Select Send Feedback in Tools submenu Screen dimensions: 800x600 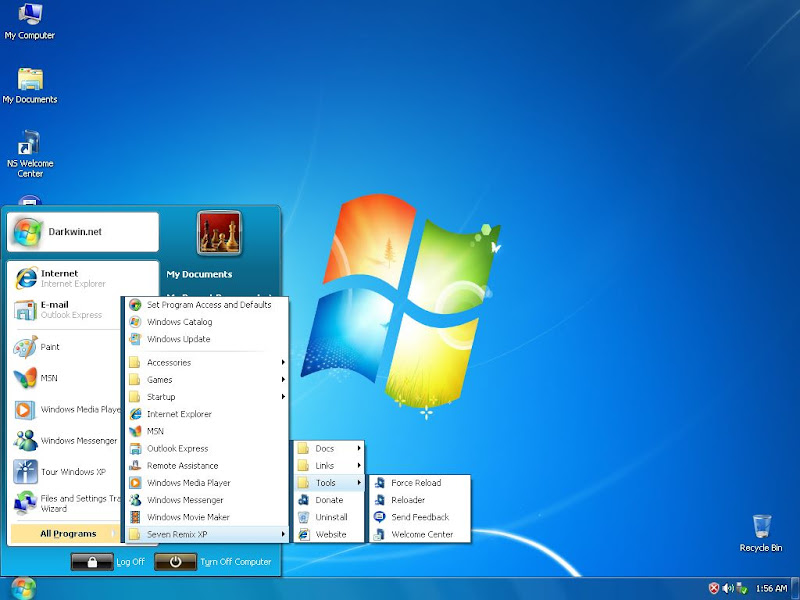[x=420, y=517]
